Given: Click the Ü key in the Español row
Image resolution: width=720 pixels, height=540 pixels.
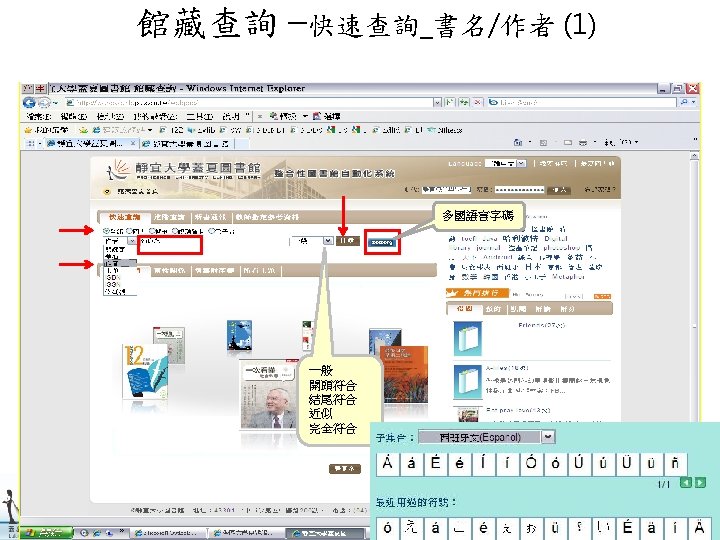Looking at the screenshot, I should tap(627, 463).
